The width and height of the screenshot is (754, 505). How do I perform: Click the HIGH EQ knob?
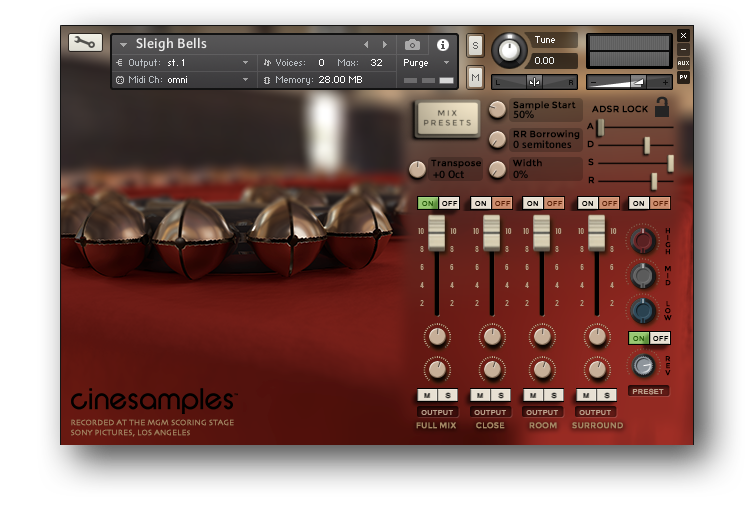643,240
